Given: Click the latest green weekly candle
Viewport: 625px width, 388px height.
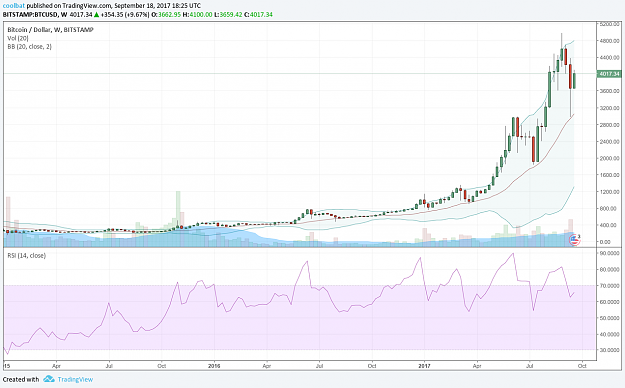Looking at the screenshot, I should point(574,81).
